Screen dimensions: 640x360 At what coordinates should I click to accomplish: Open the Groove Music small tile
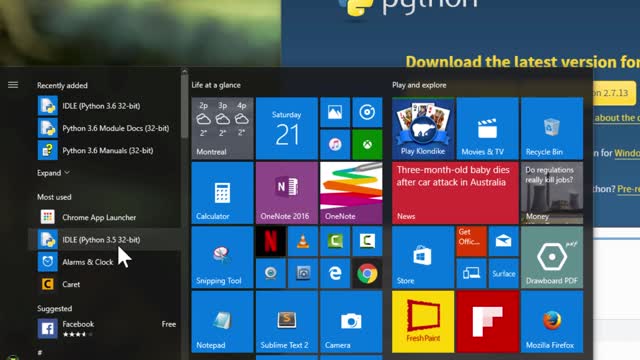[367, 112]
